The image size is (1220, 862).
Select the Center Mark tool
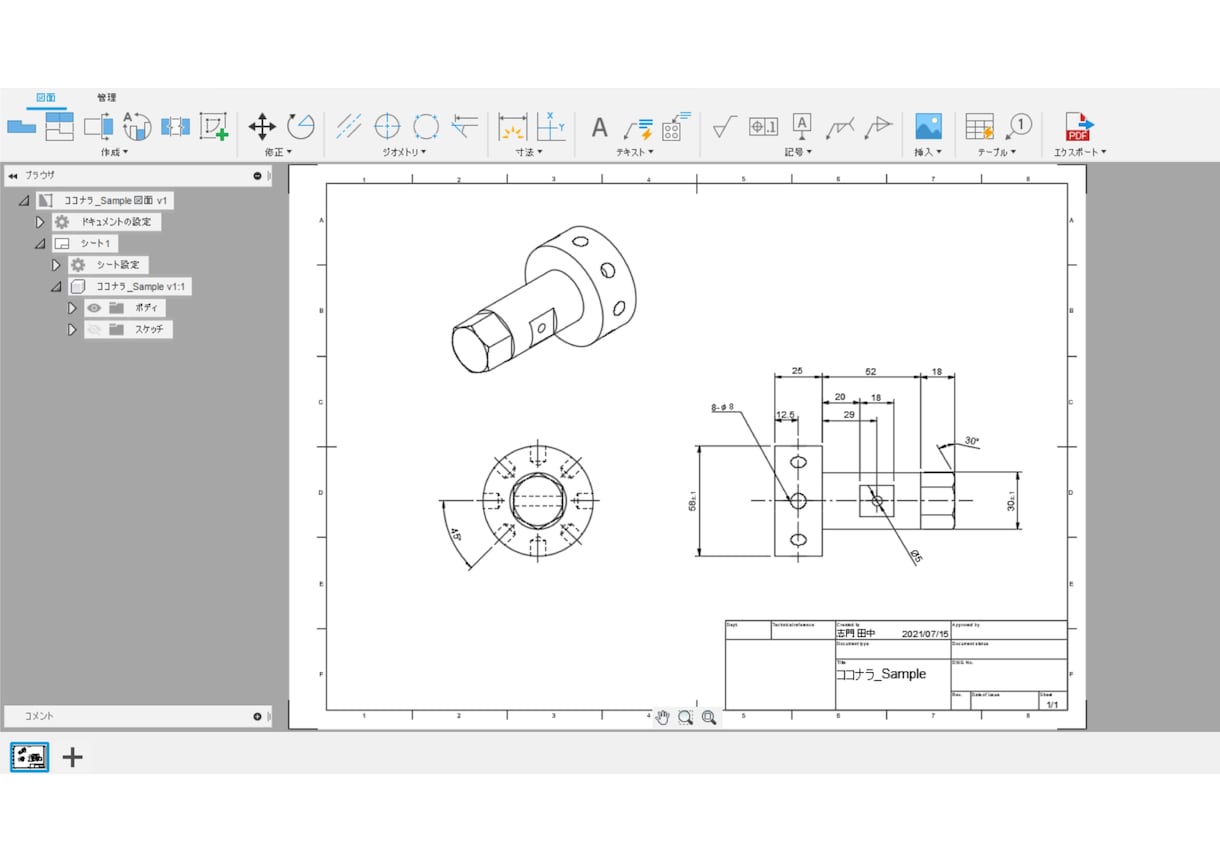point(387,126)
